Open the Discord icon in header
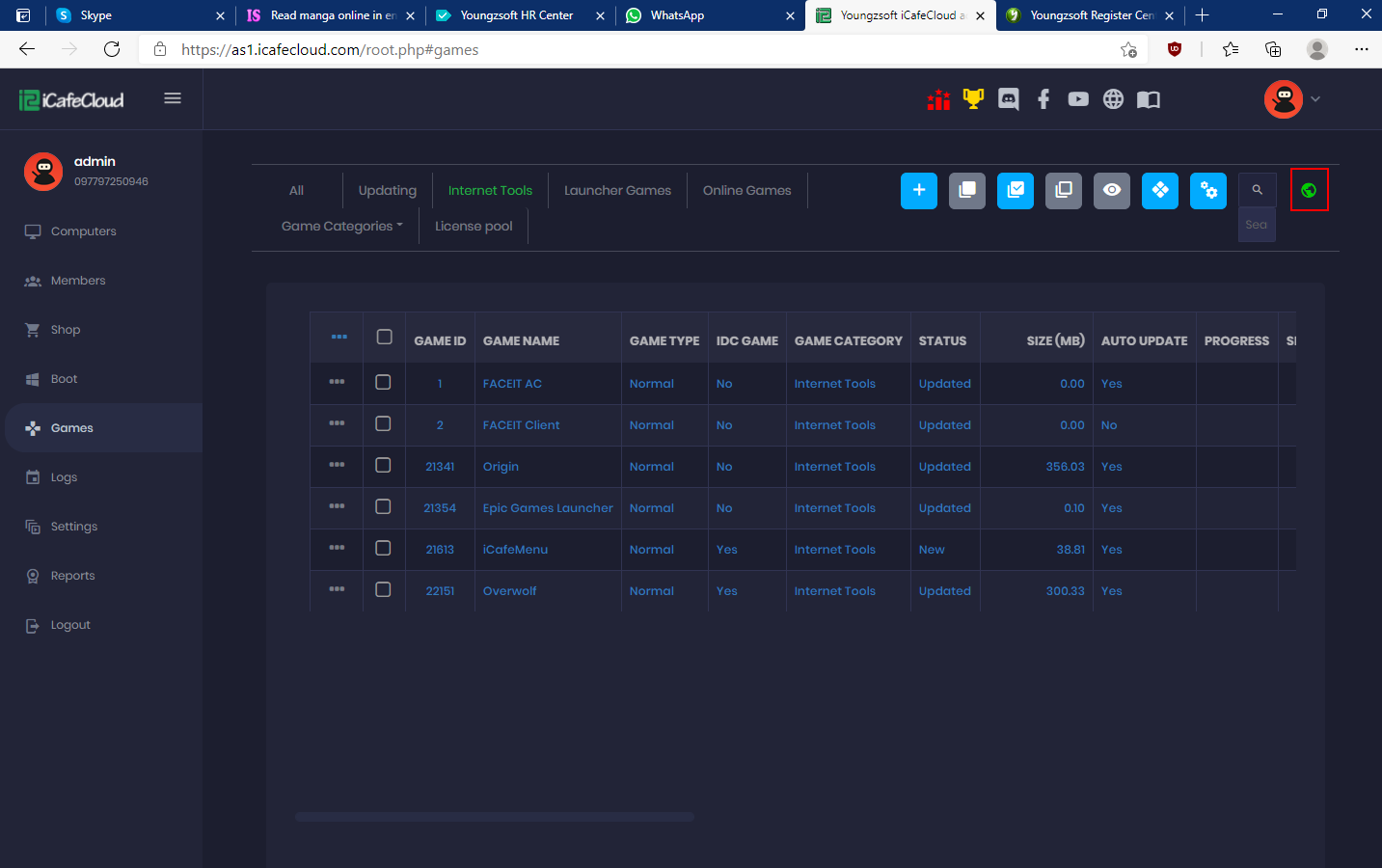This screenshot has width=1382, height=868. [x=1008, y=99]
